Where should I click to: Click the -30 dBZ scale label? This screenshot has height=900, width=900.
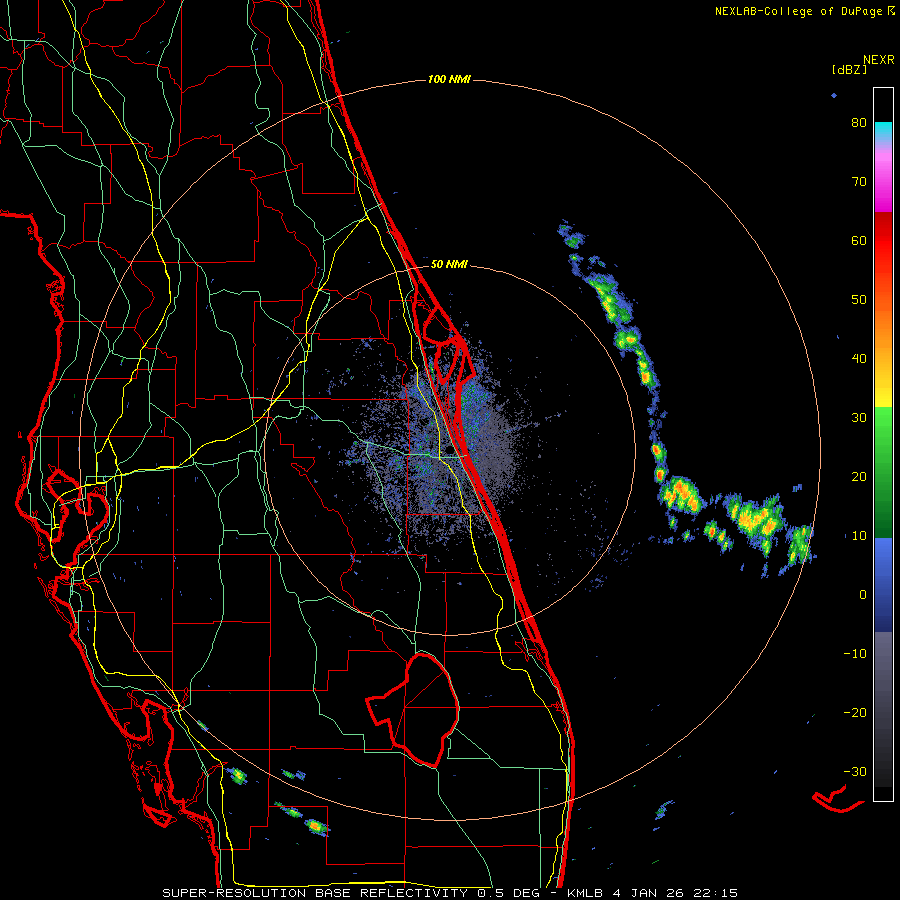(x=855, y=772)
